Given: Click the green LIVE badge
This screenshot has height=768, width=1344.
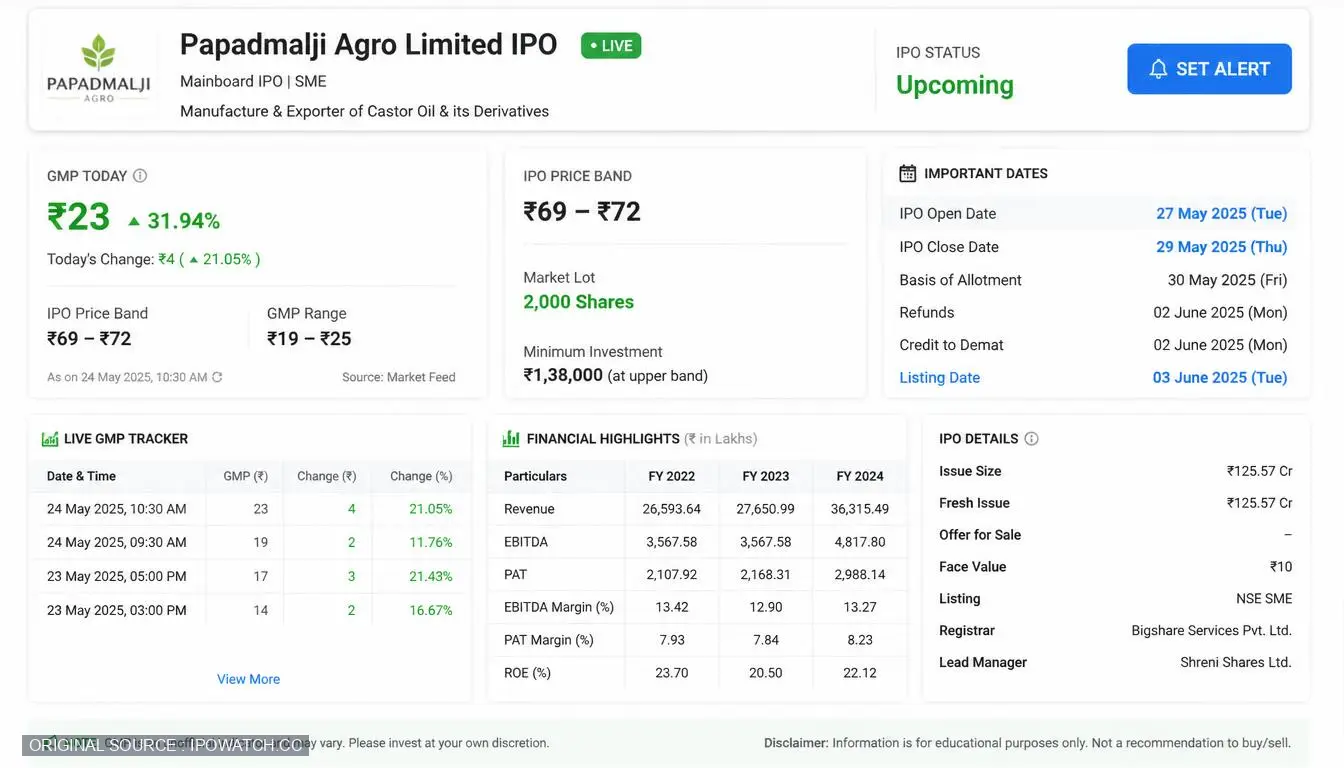Looking at the screenshot, I should (x=611, y=46).
